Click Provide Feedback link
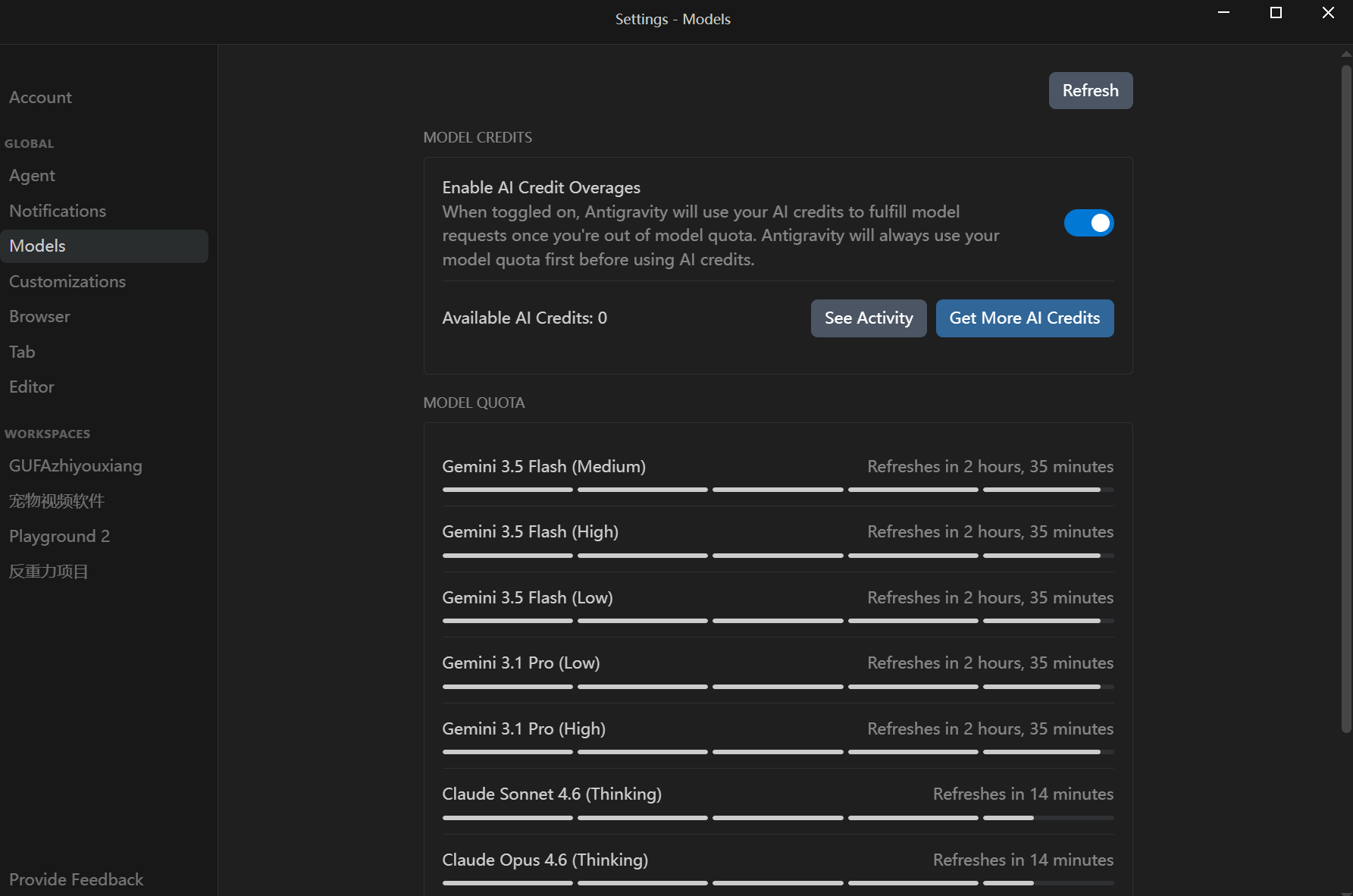The width and height of the screenshot is (1353, 896). (x=76, y=879)
